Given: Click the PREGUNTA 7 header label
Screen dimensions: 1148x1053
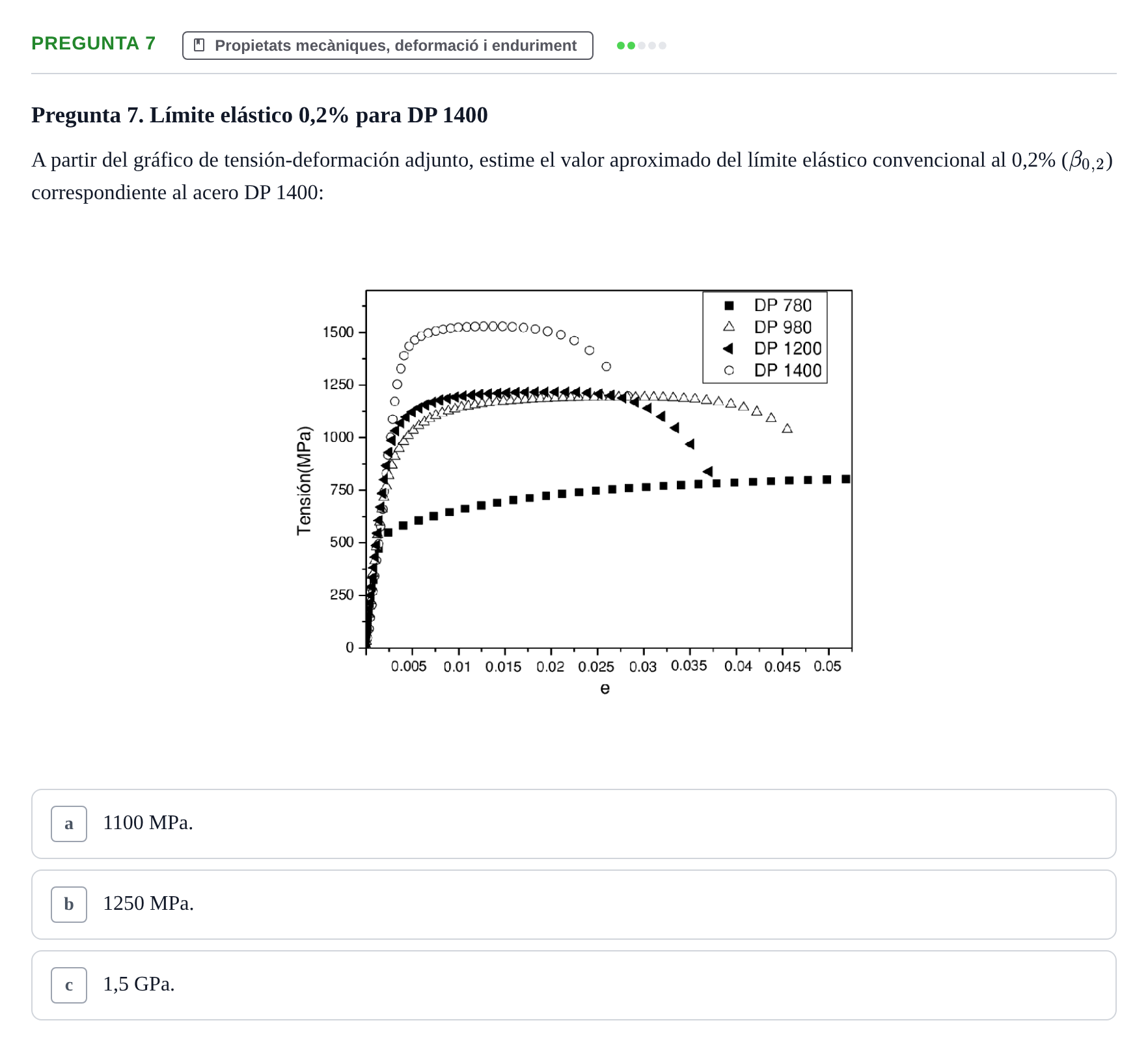Looking at the screenshot, I should click(94, 44).
